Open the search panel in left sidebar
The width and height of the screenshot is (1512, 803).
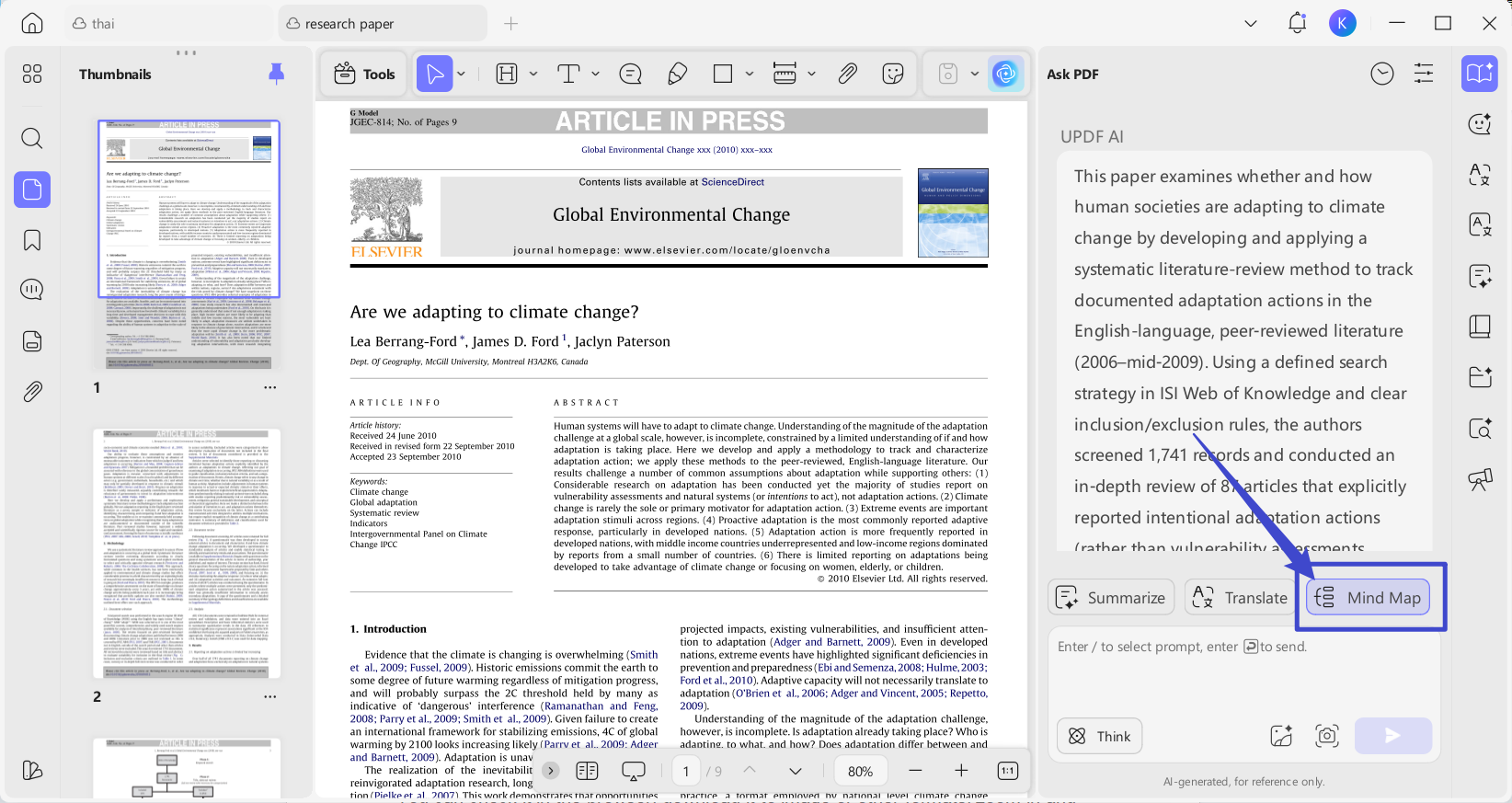pos(32,138)
